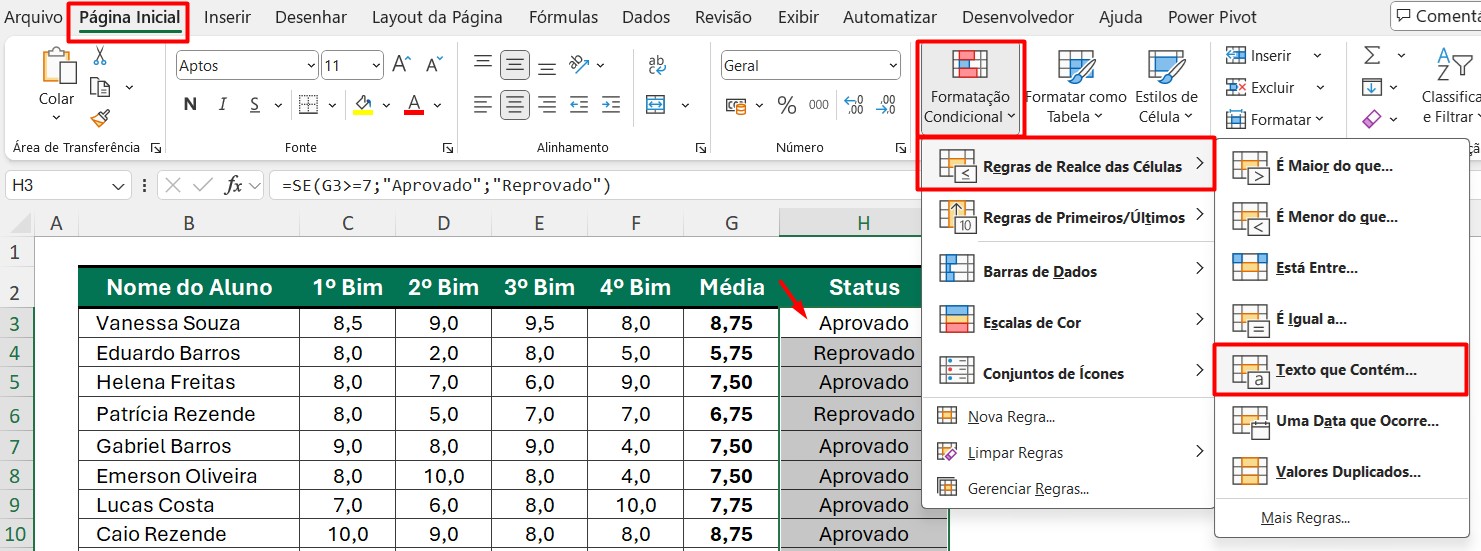This screenshot has width=1481, height=551.
Task: Click the increase indent icon
Action: point(612,104)
